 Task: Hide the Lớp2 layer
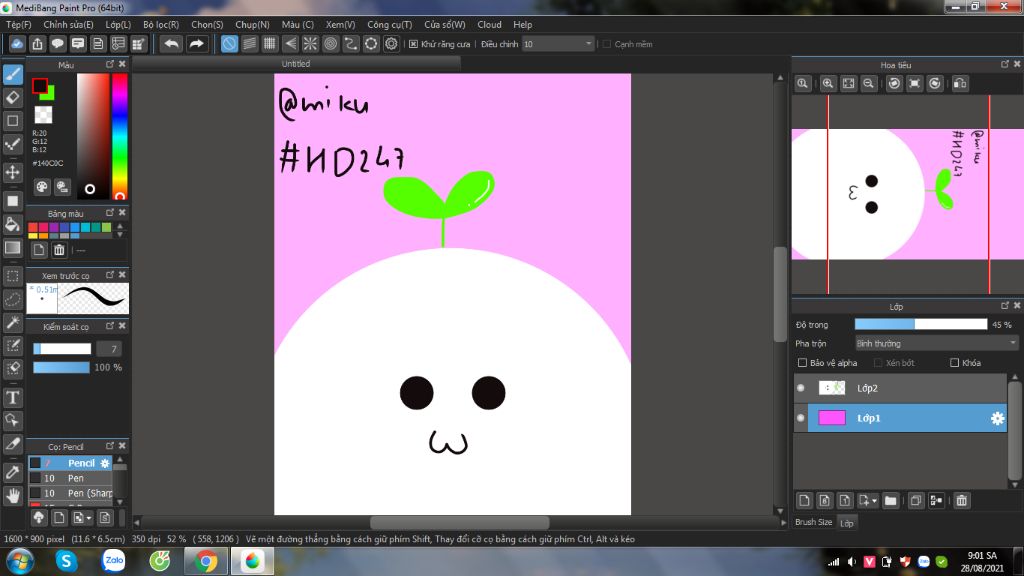(801, 388)
